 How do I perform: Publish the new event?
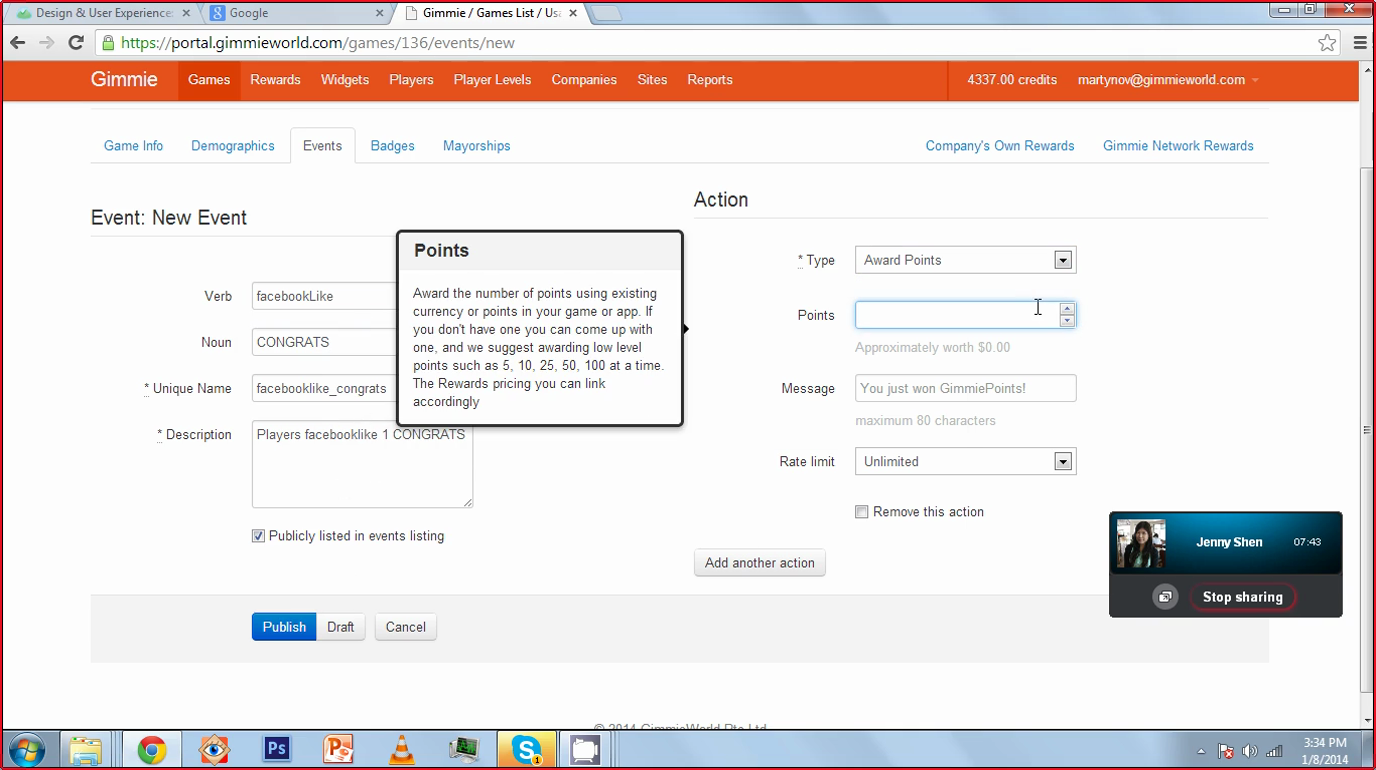tap(284, 627)
